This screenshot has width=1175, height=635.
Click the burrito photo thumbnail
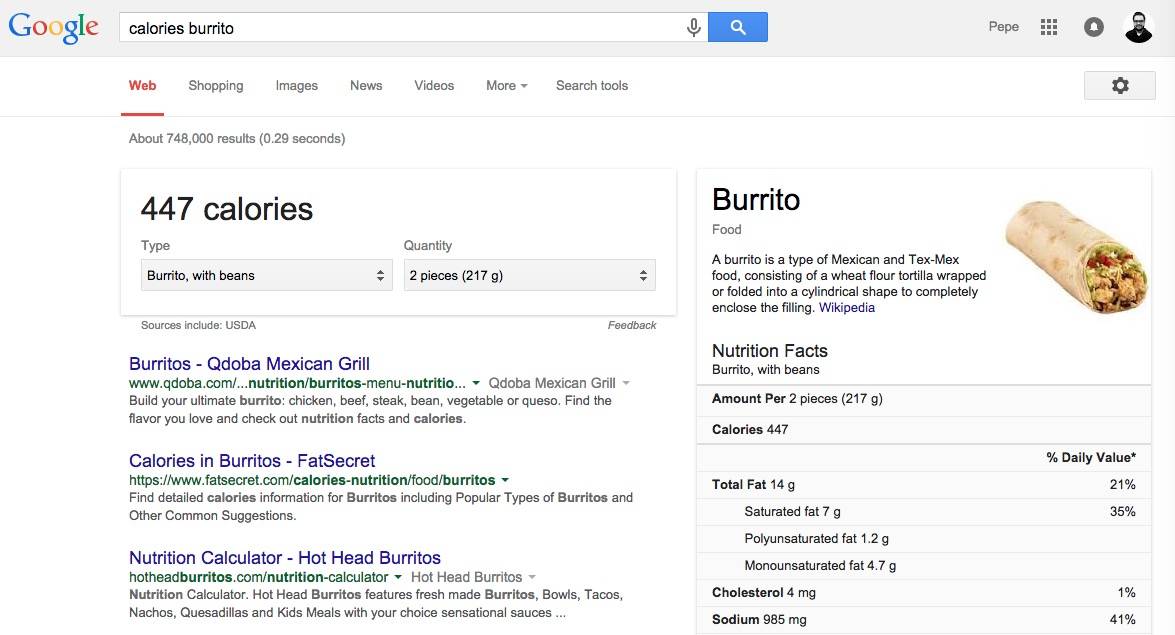1076,256
